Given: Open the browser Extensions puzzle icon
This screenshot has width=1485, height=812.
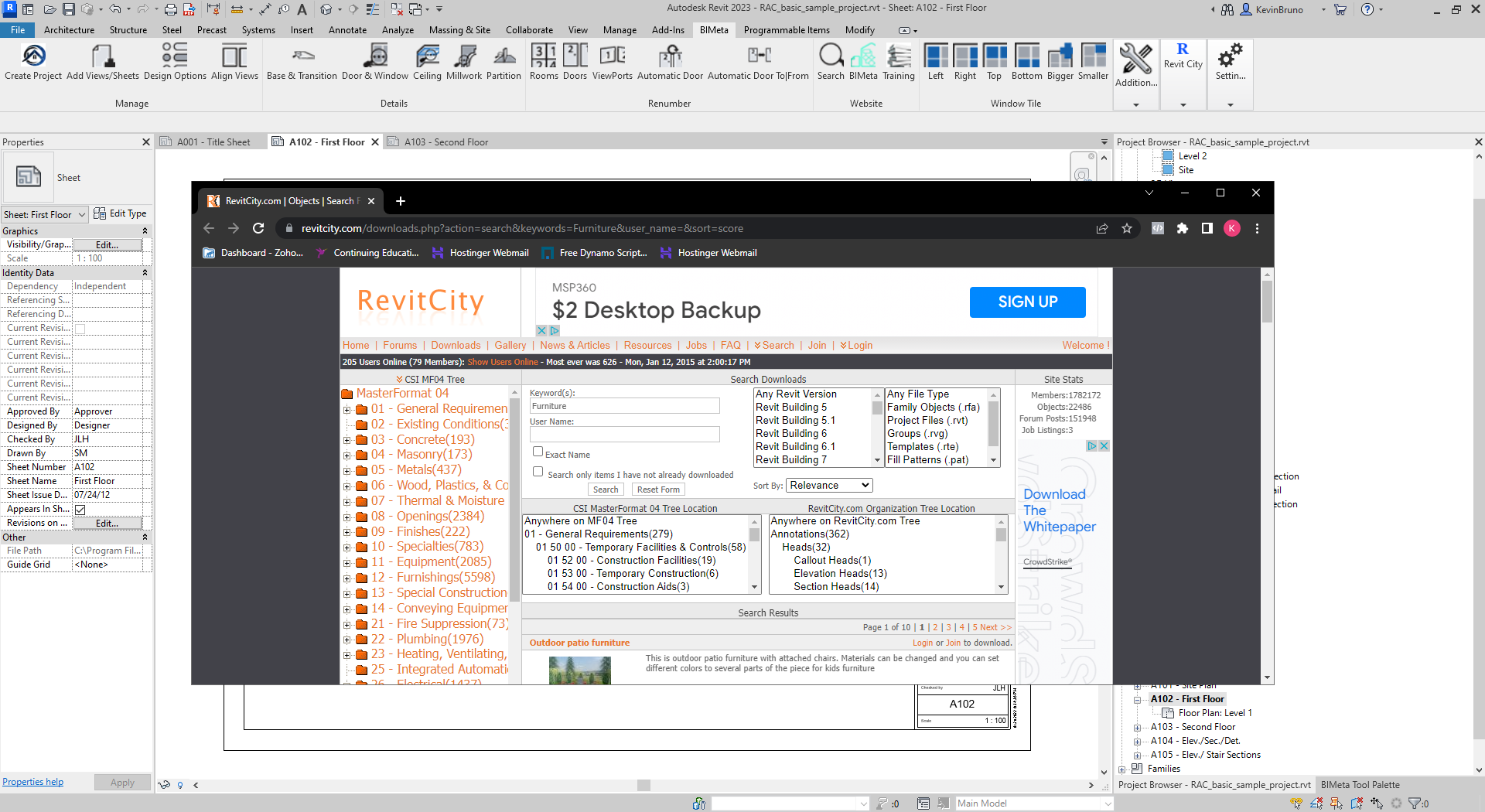Looking at the screenshot, I should (x=1183, y=228).
